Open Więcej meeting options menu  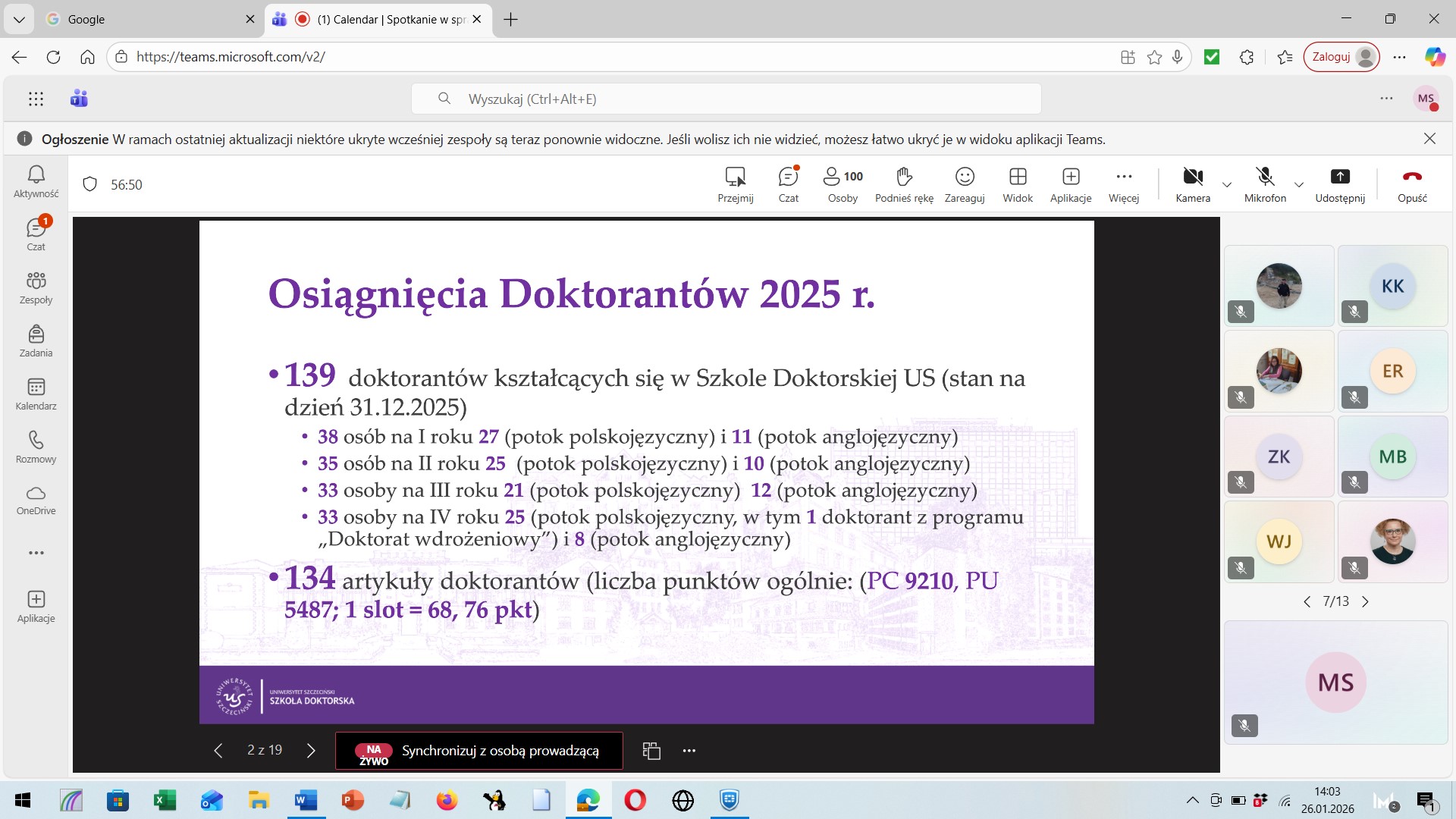pyautogui.click(x=1123, y=184)
